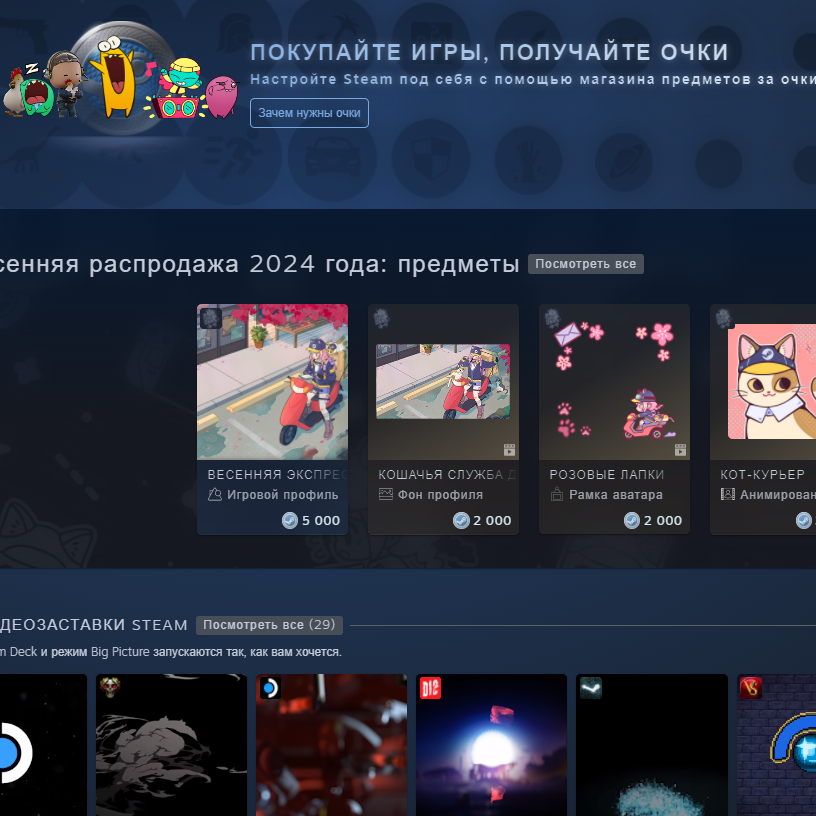Open the 'РОЗОВЫЕ ЛАПКИ' avatar frame preview
Image resolution: width=816 pixels, height=816 pixels.
coord(614,382)
